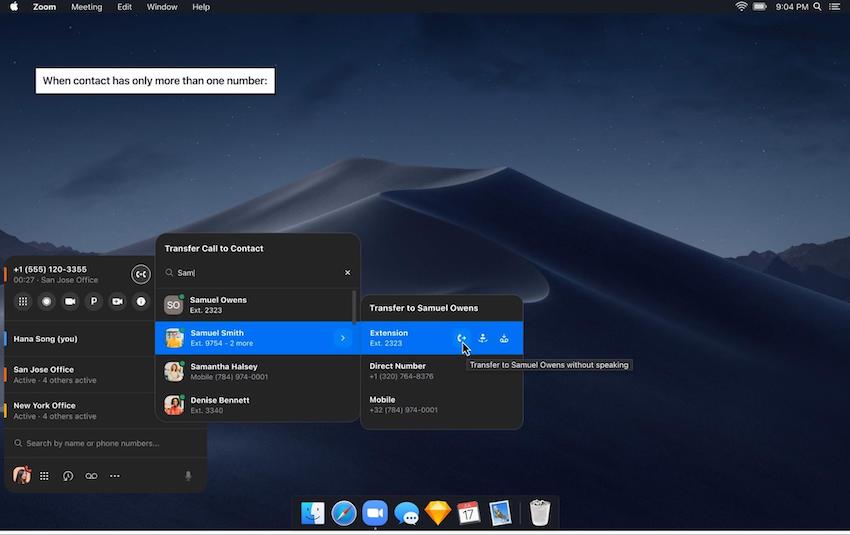Expand Samuel Smith's numbers with the chevron
Image resolution: width=850 pixels, height=535 pixels.
pyautogui.click(x=342, y=338)
